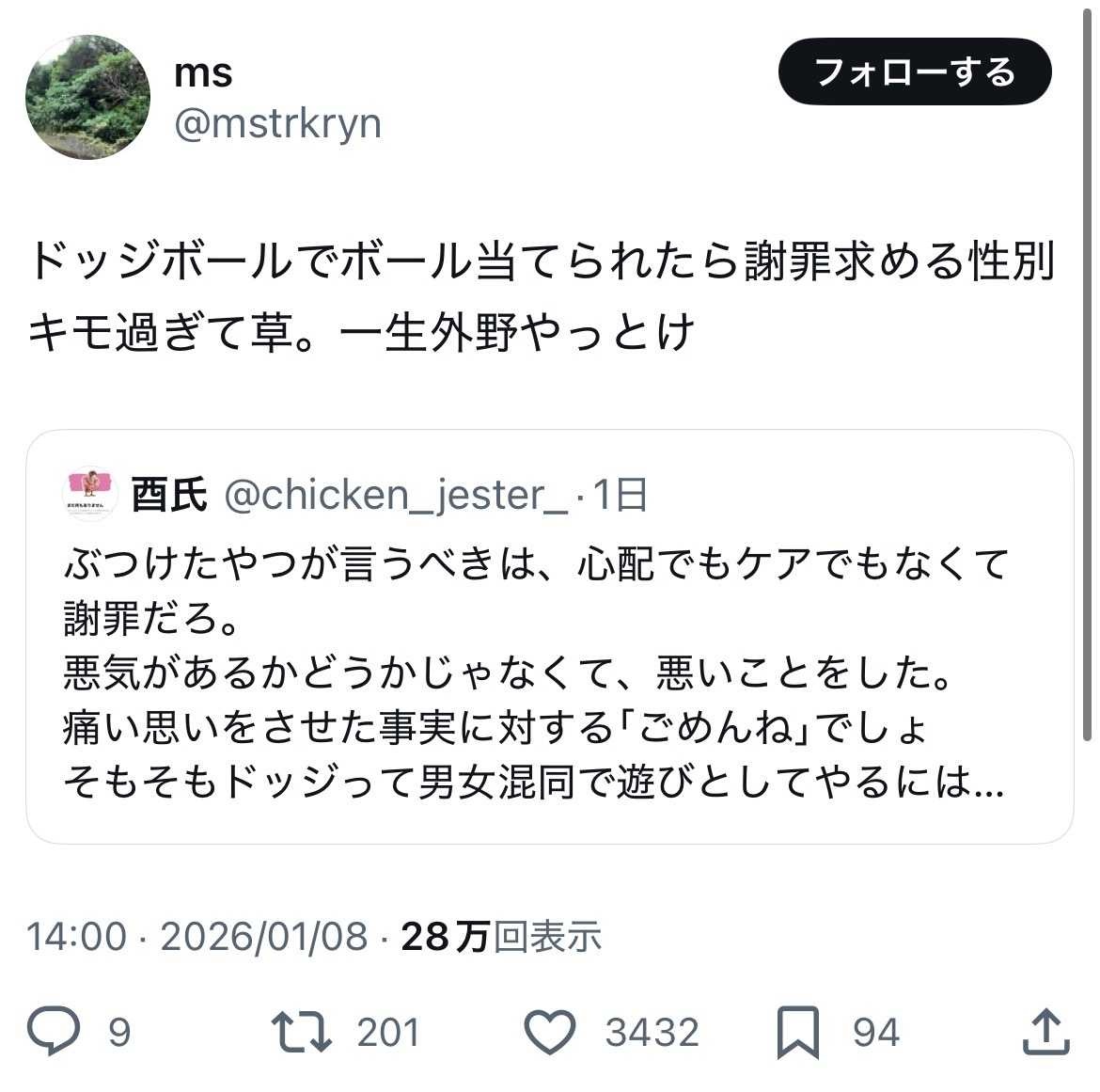View the 28万 回表示 view count
Image resolution: width=1100 pixels, height=1092 pixels.
500,936
